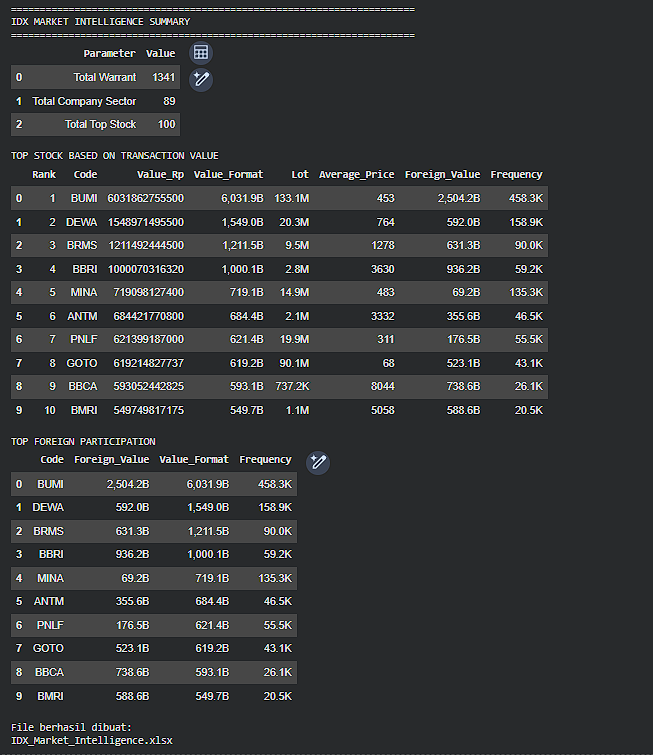Click the Rank column header
Viewport: 653px width, 755px height.
(x=44, y=174)
